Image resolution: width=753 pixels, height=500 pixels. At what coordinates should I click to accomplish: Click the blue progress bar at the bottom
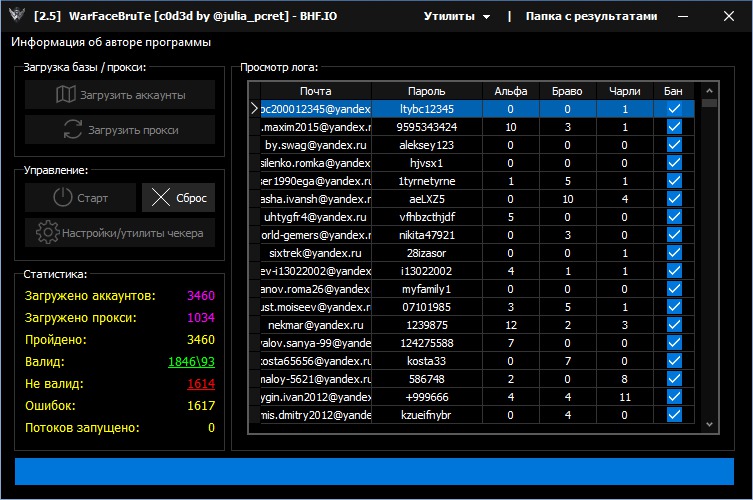[x=374, y=471]
